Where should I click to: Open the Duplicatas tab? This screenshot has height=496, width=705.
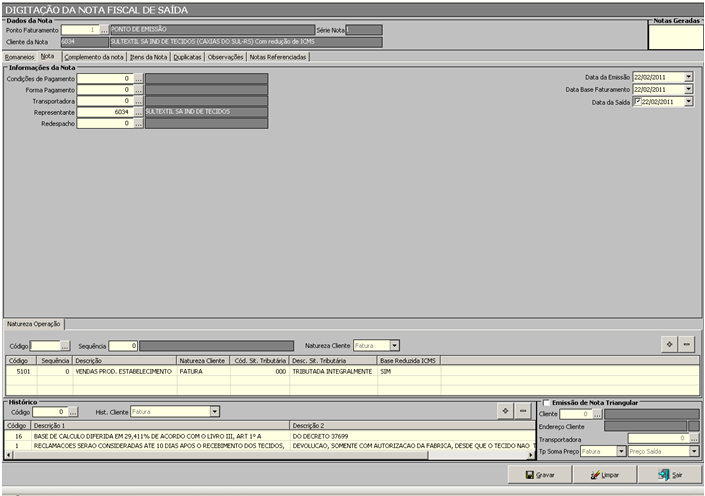(187, 57)
